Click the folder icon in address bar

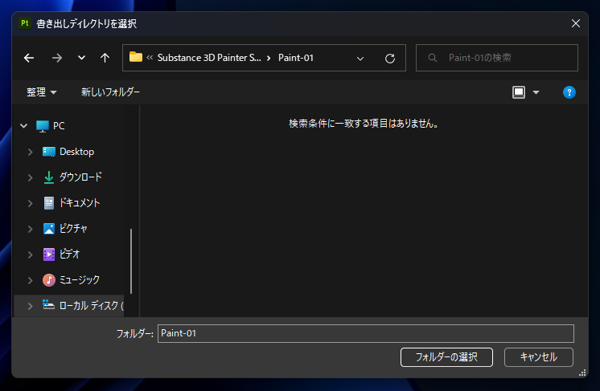(x=135, y=57)
